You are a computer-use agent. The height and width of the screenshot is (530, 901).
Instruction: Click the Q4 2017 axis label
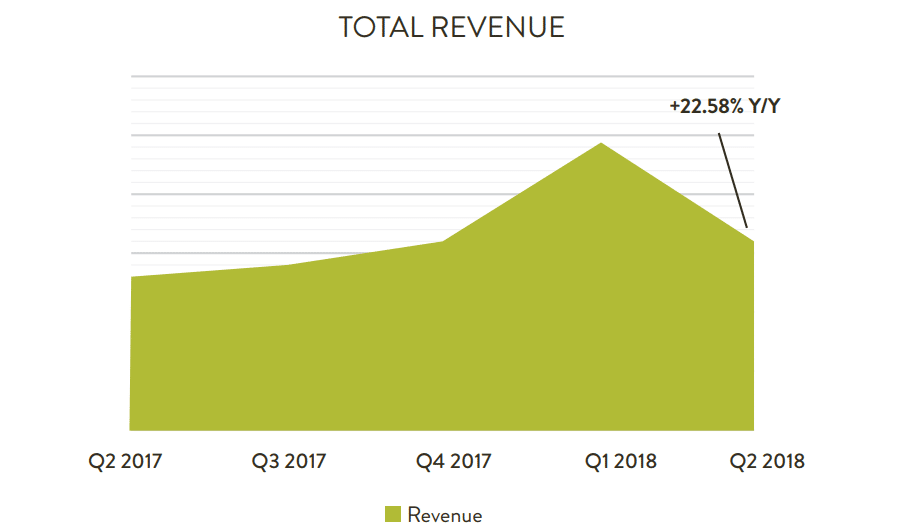(452, 461)
